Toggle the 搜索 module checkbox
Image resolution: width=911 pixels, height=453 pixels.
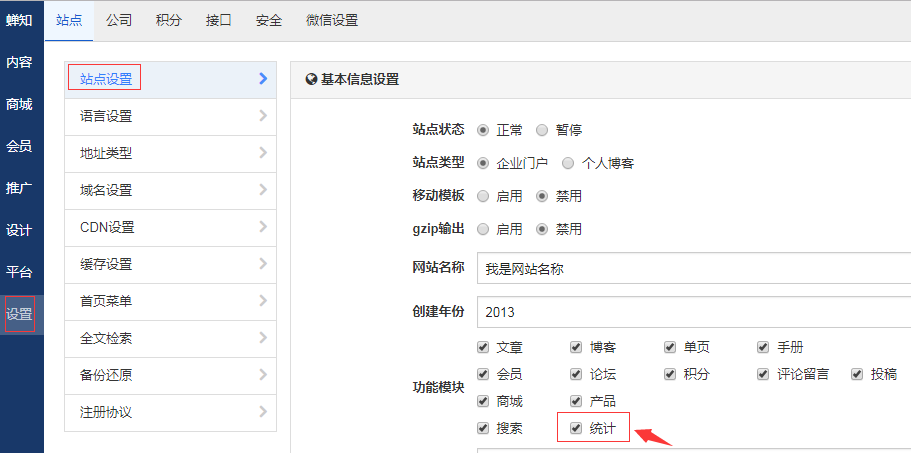(483, 429)
